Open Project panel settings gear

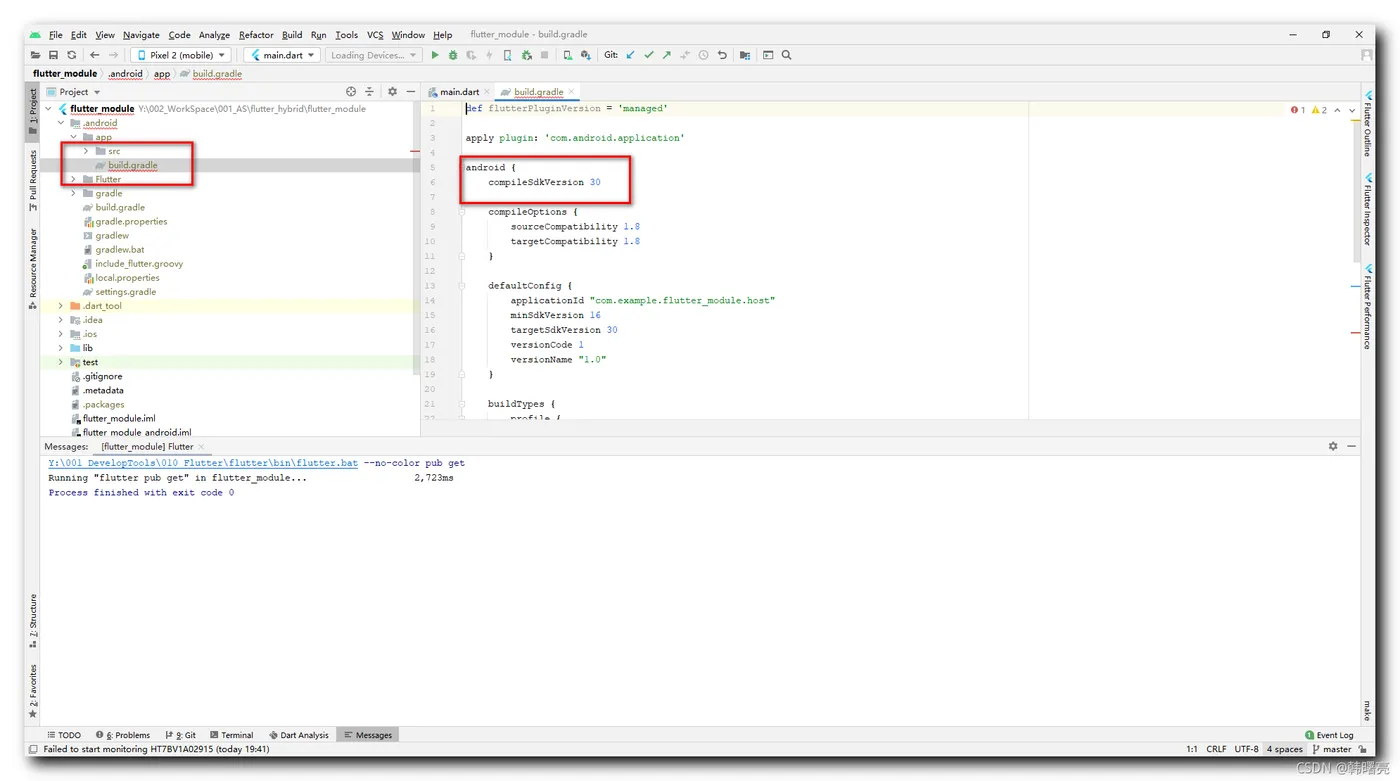[x=392, y=91]
